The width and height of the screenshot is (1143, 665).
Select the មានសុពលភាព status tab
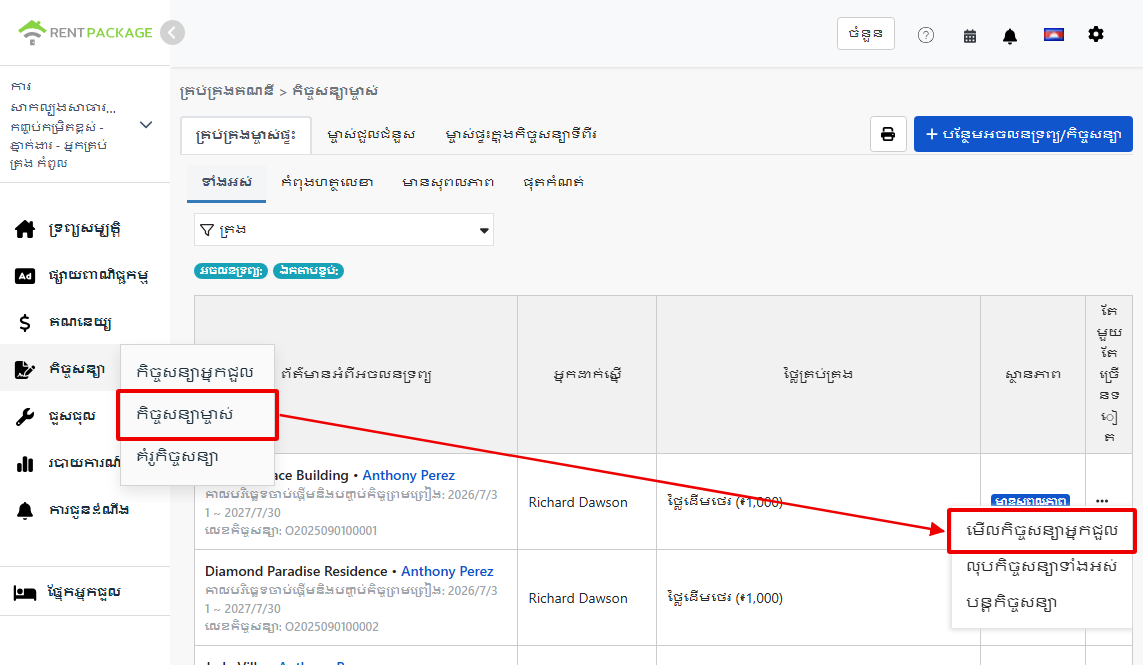coord(448,182)
